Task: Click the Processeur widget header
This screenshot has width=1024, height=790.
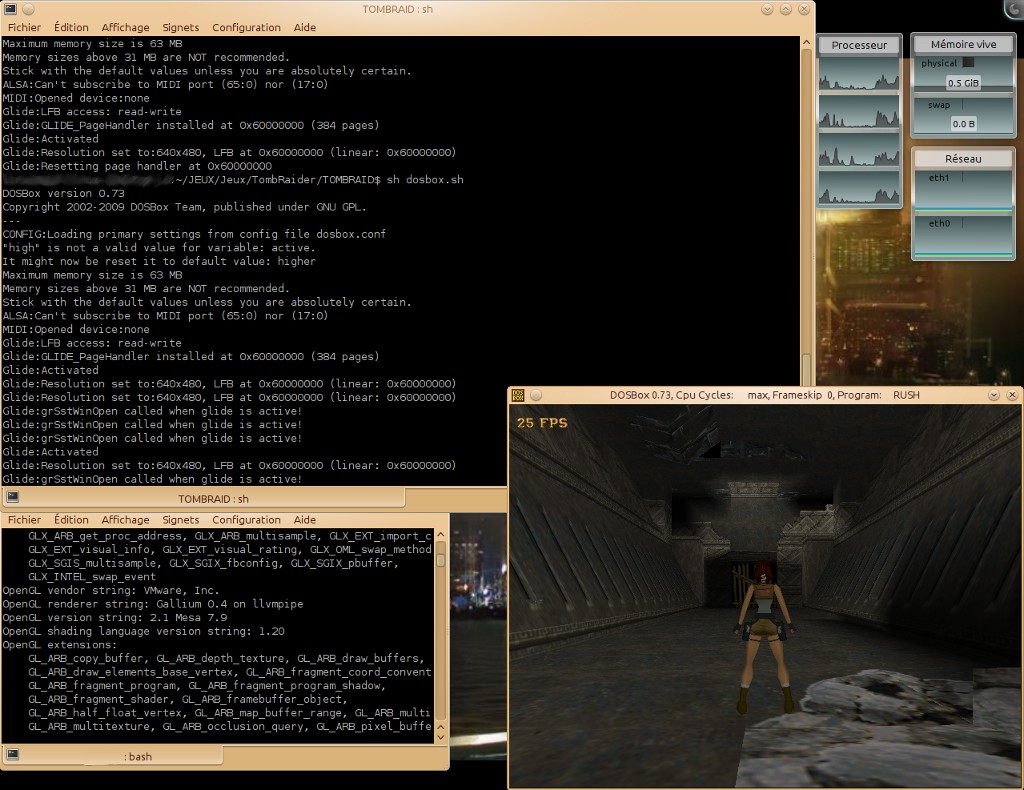Action: pyautogui.click(x=859, y=45)
